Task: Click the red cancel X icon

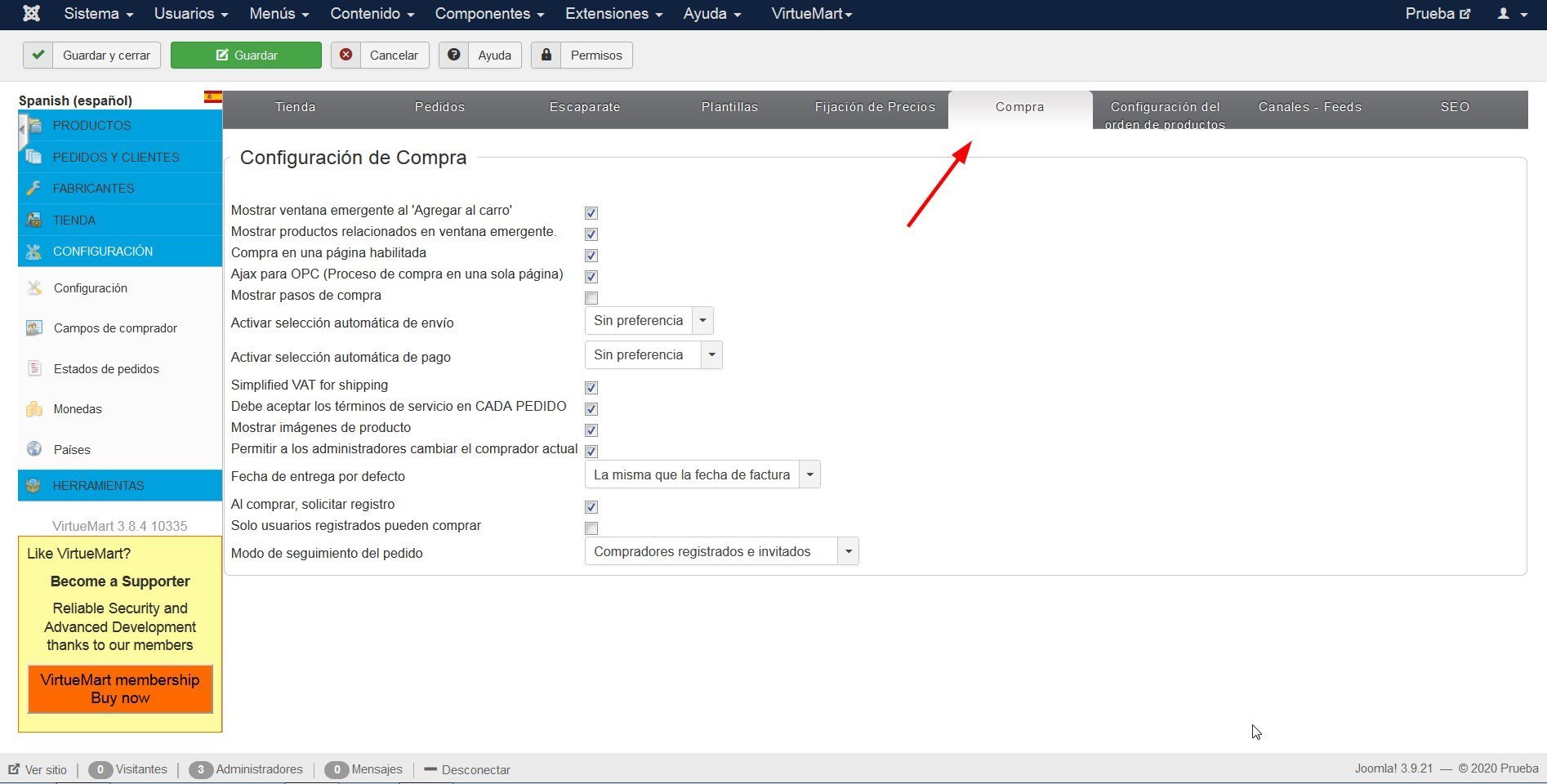Action: coord(346,55)
